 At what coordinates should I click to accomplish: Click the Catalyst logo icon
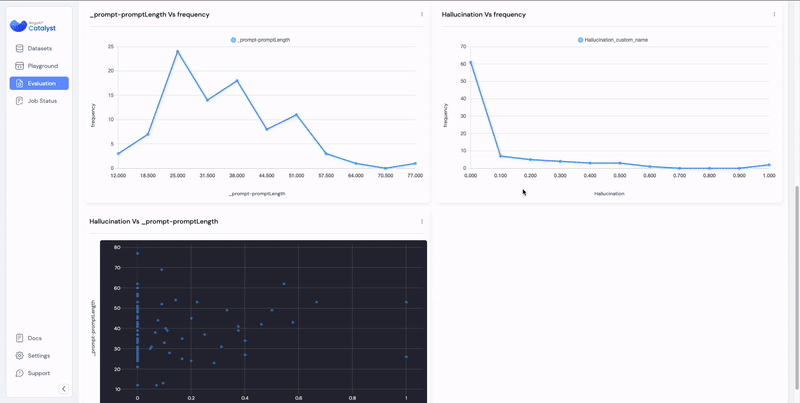[x=17, y=27]
